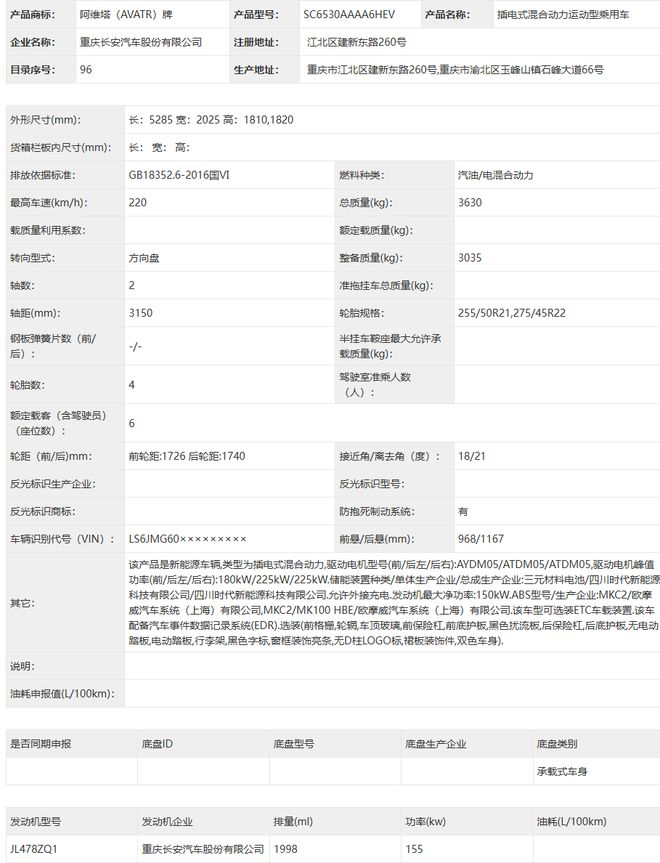Viewport: 660px width, 863px height.
Task: Select rated passenger value 6
Action: pyautogui.click(x=132, y=423)
